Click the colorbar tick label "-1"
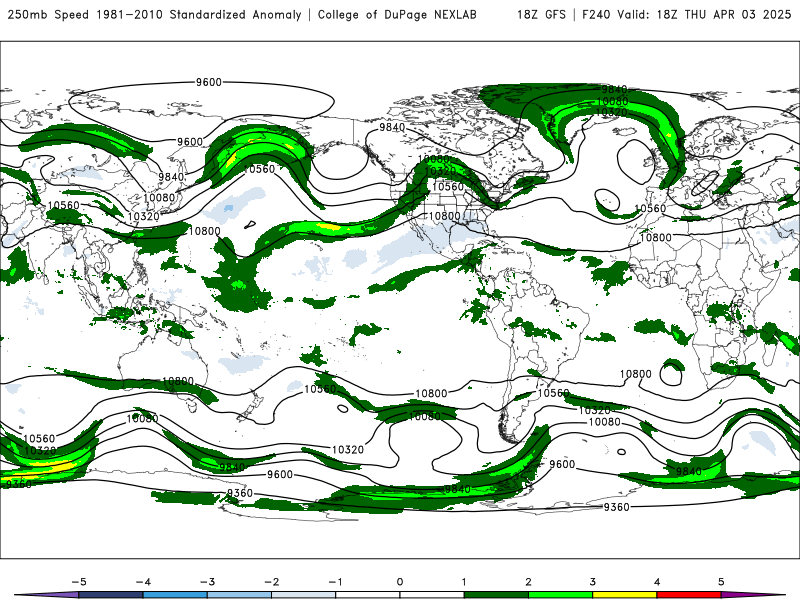 (x=336, y=582)
